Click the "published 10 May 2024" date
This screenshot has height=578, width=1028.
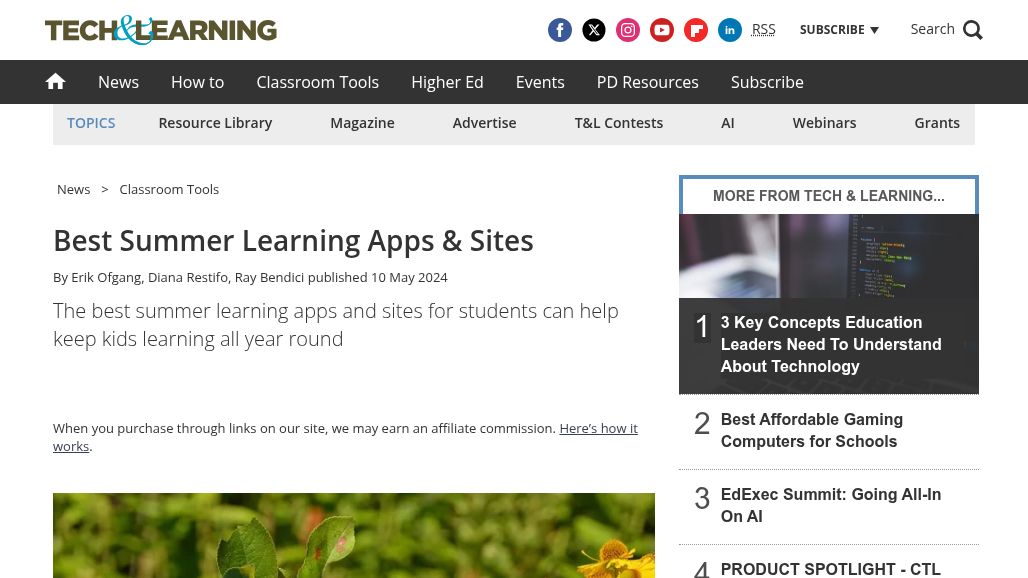pyautogui.click(x=378, y=277)
